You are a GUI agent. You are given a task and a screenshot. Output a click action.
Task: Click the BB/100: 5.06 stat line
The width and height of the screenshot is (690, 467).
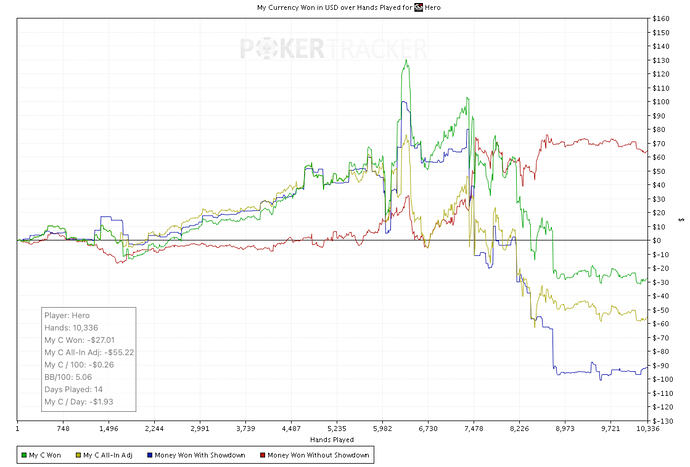pyautogui.click(x=68, y=377)
